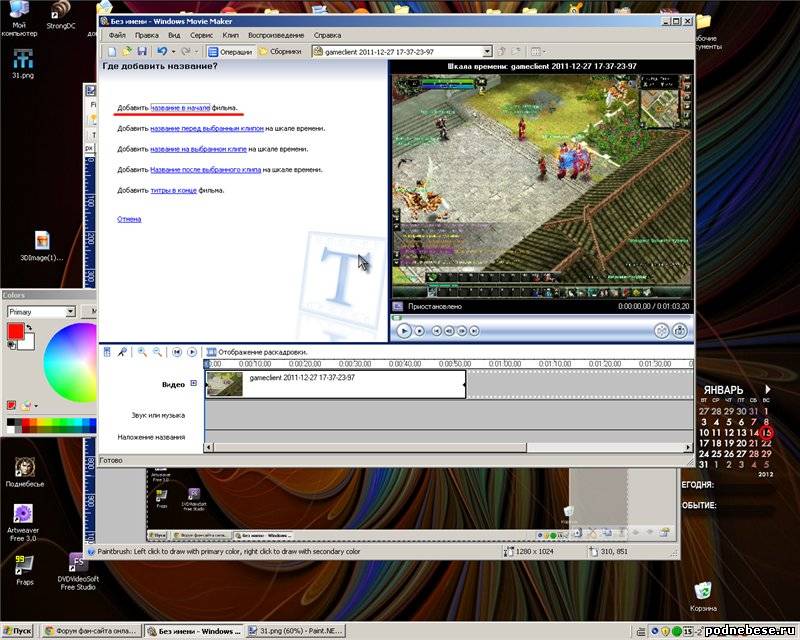Click the Previous Frame monitor button

449,331
